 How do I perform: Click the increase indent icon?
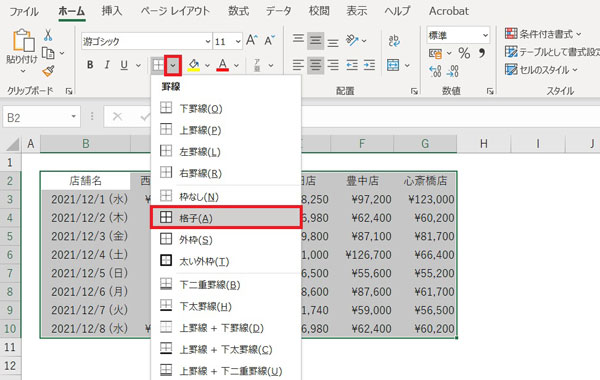[369, 65]
